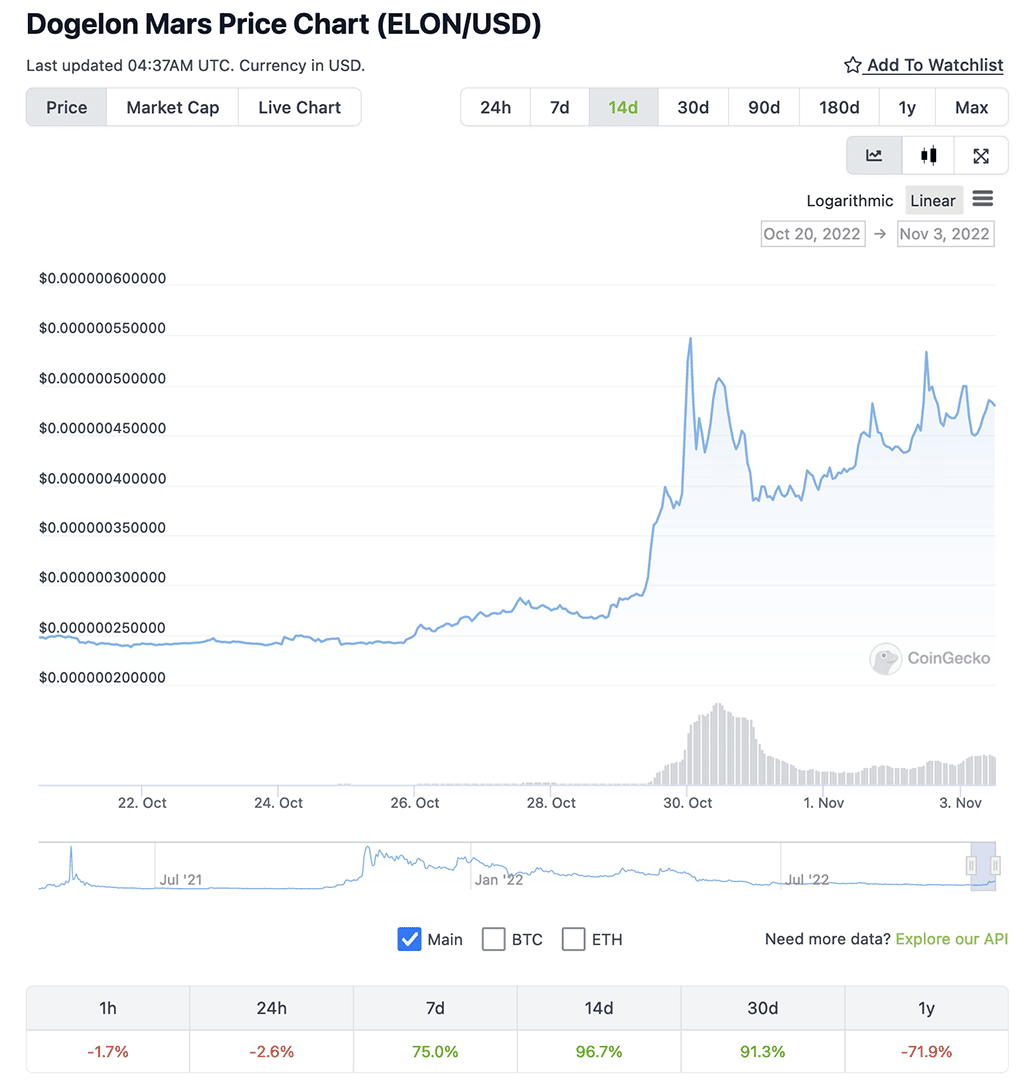This screenshot has height=1085, width=1024.
Task: Switch chart scale to Logarithmic
Action: pos(850,201)
